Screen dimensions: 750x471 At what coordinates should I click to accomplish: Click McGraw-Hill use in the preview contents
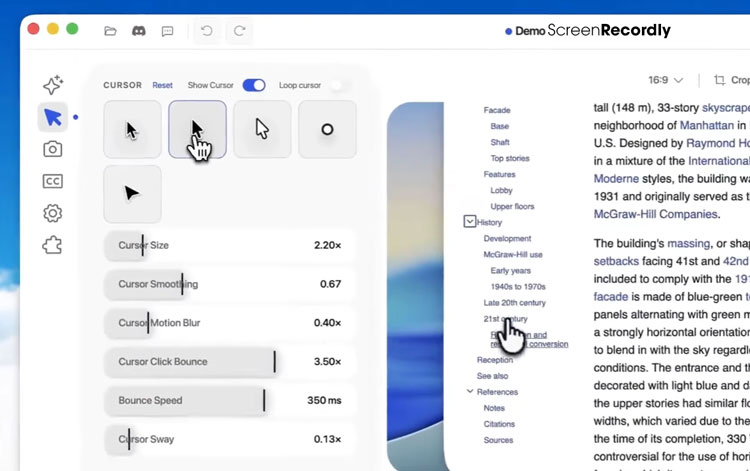click(x=513, y=255)
